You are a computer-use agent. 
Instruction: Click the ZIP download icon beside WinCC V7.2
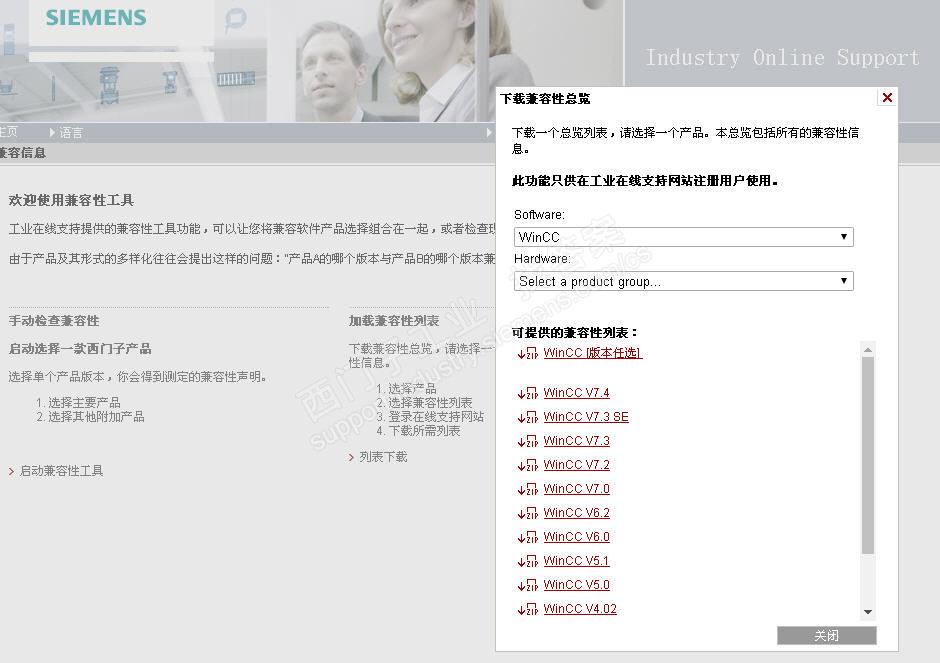point(528,466)
